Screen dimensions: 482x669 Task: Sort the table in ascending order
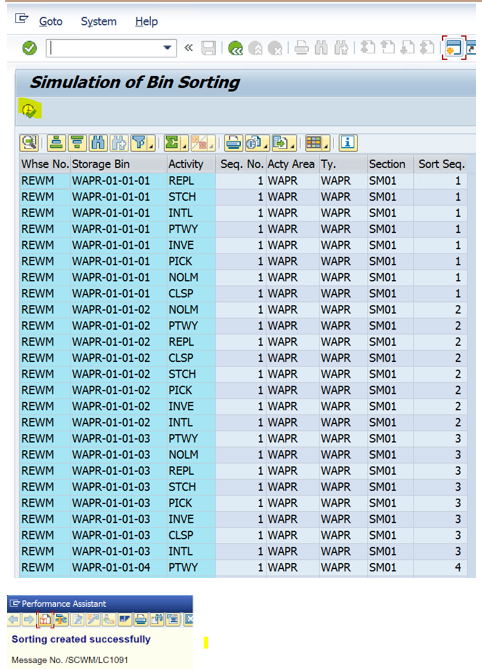(x=56, y=143)
